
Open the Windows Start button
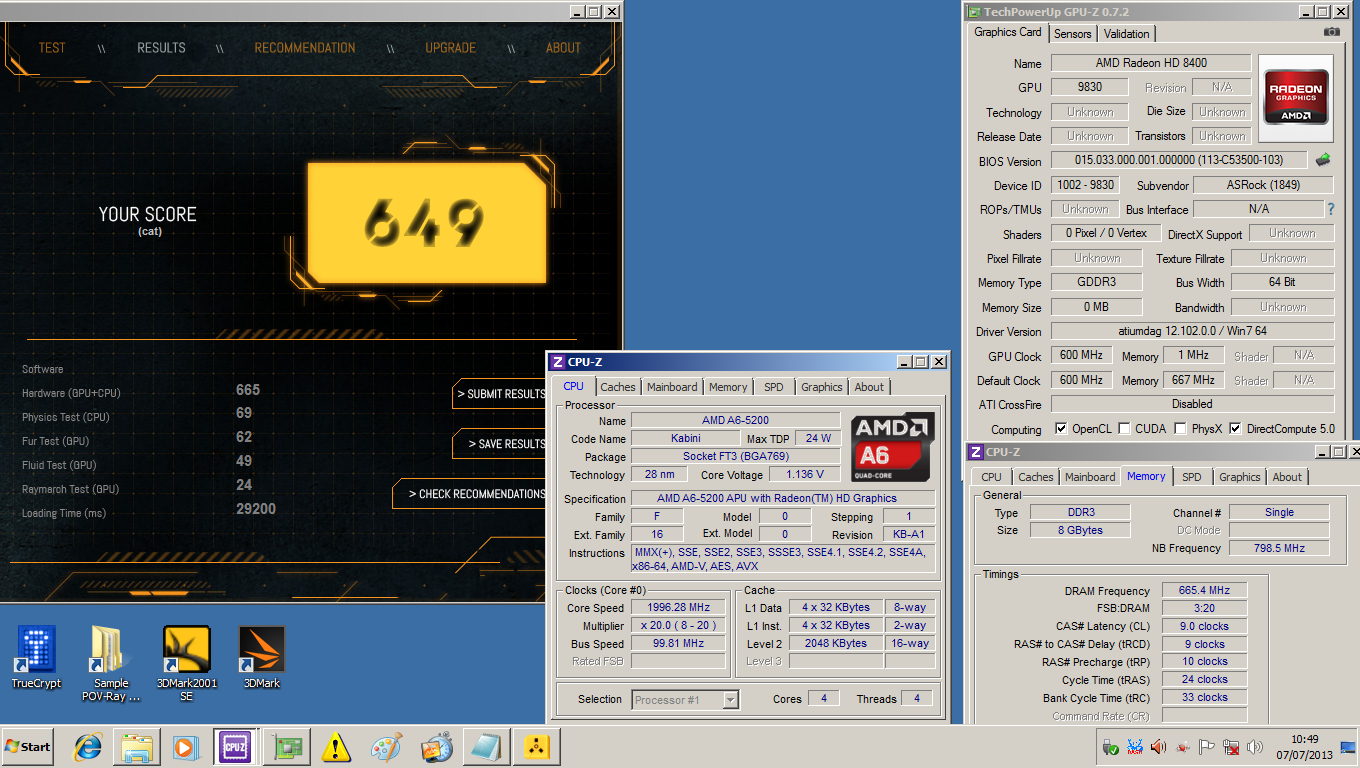click(28, 747)
